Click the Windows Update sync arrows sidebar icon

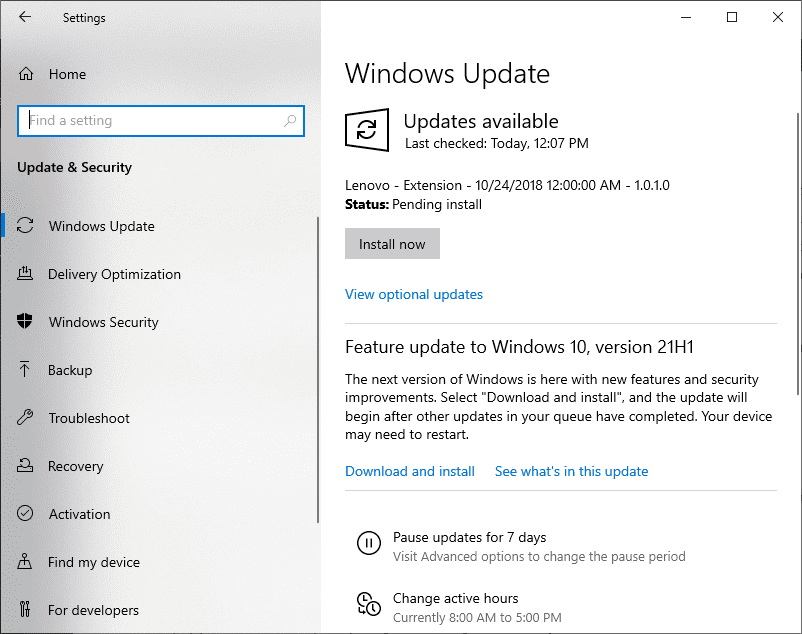coord(25,225)
